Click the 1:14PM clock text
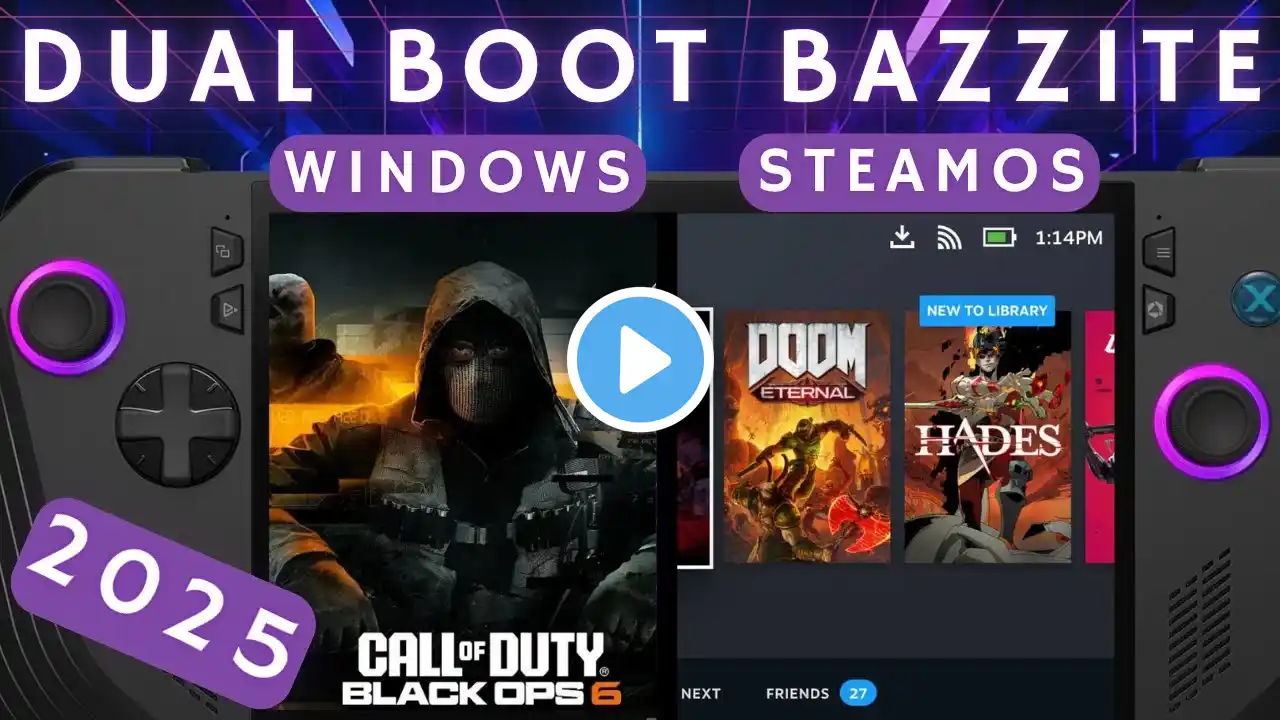This screenshot has width=1280, height=720. (x=1069, y=238)
